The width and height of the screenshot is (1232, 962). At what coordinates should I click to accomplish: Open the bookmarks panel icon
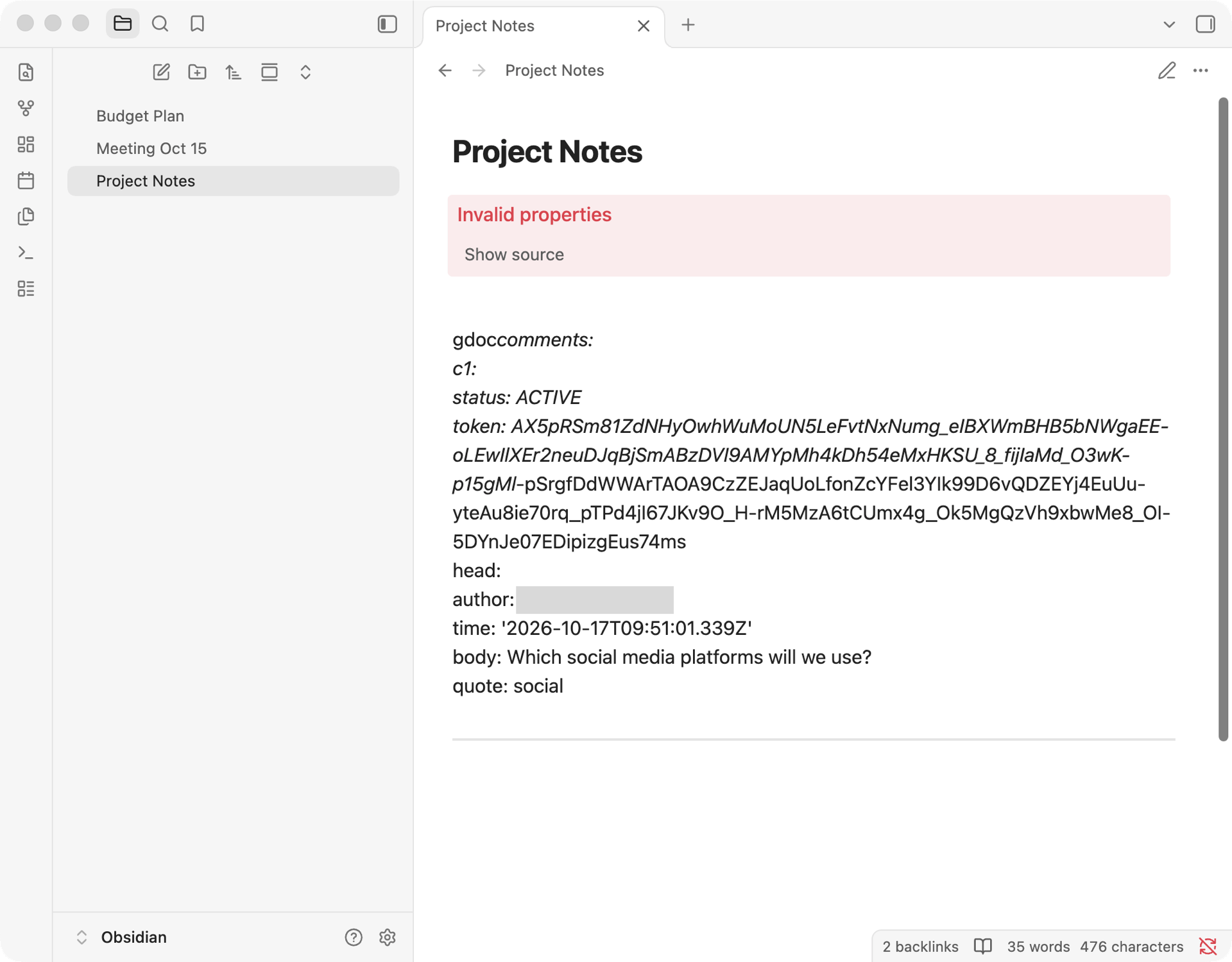click(x=197, y=24)
